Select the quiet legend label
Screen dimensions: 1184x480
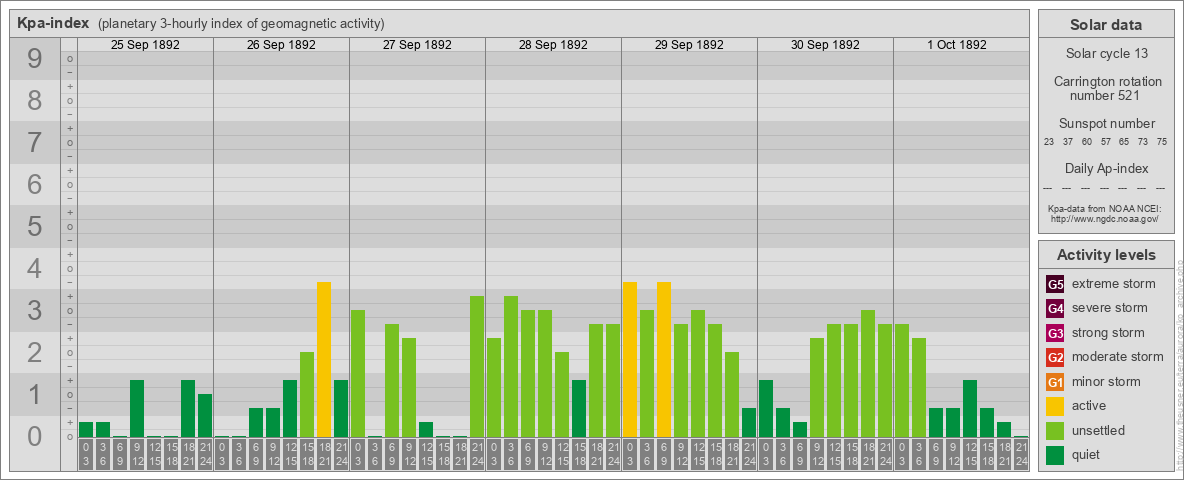point(1087,454)
